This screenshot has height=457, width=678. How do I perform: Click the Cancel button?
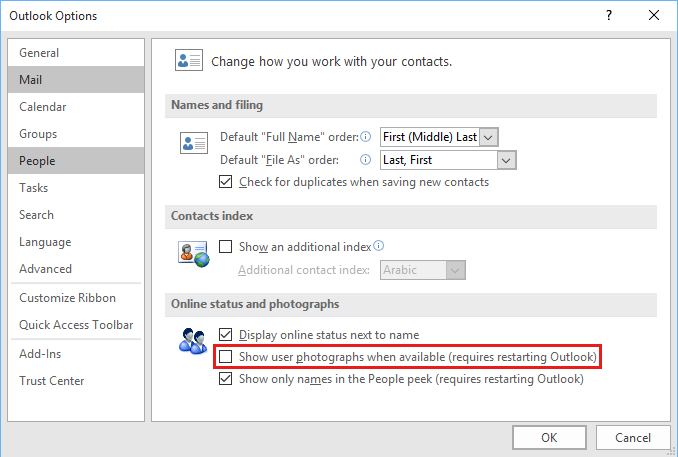coord(633,438)
